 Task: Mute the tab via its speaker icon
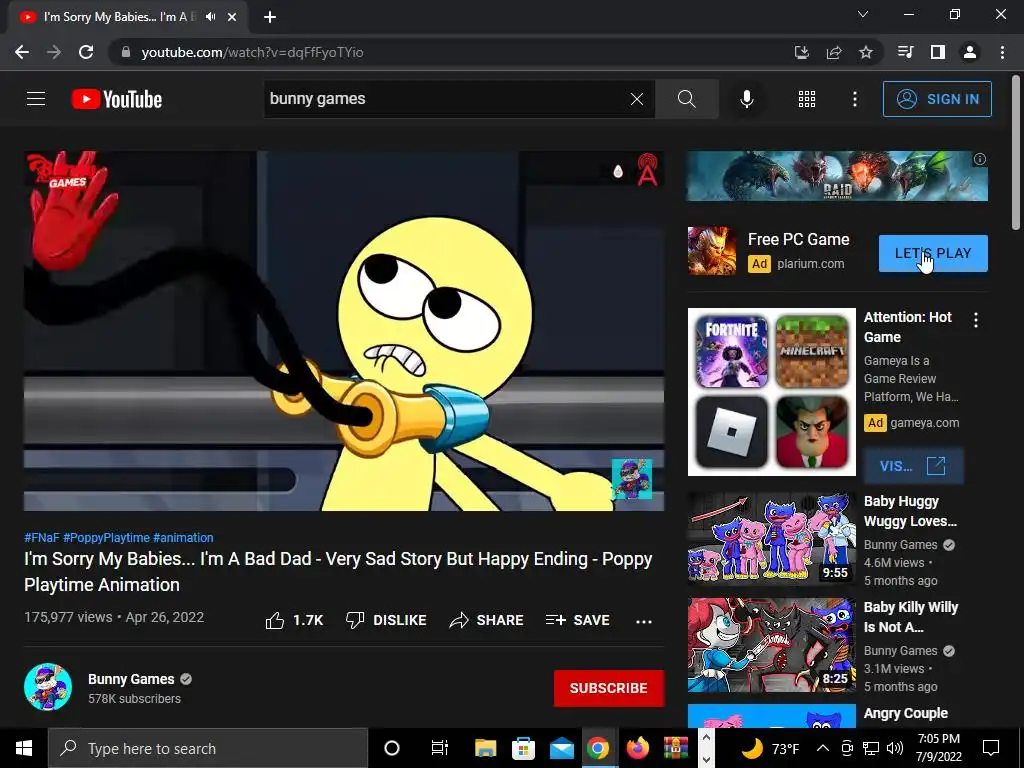point(210,17)
